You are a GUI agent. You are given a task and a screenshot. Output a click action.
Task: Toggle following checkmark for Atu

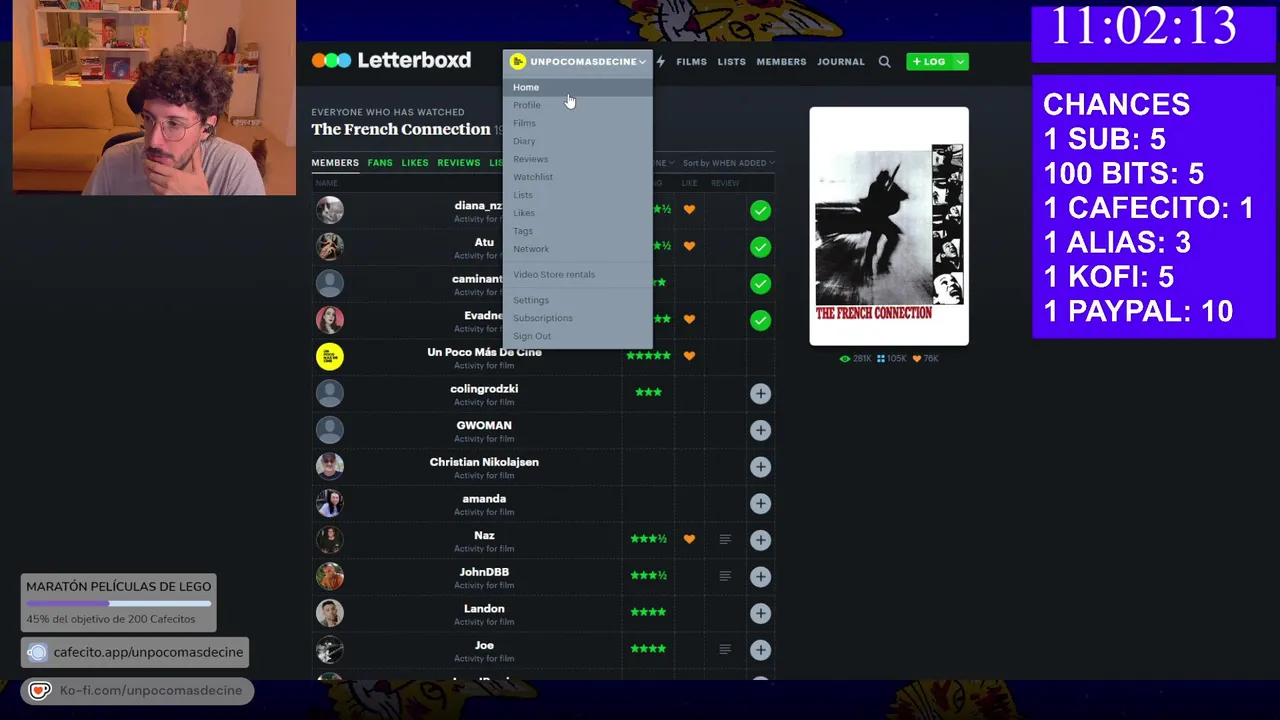pyautogui.click(x=760, y=247)
